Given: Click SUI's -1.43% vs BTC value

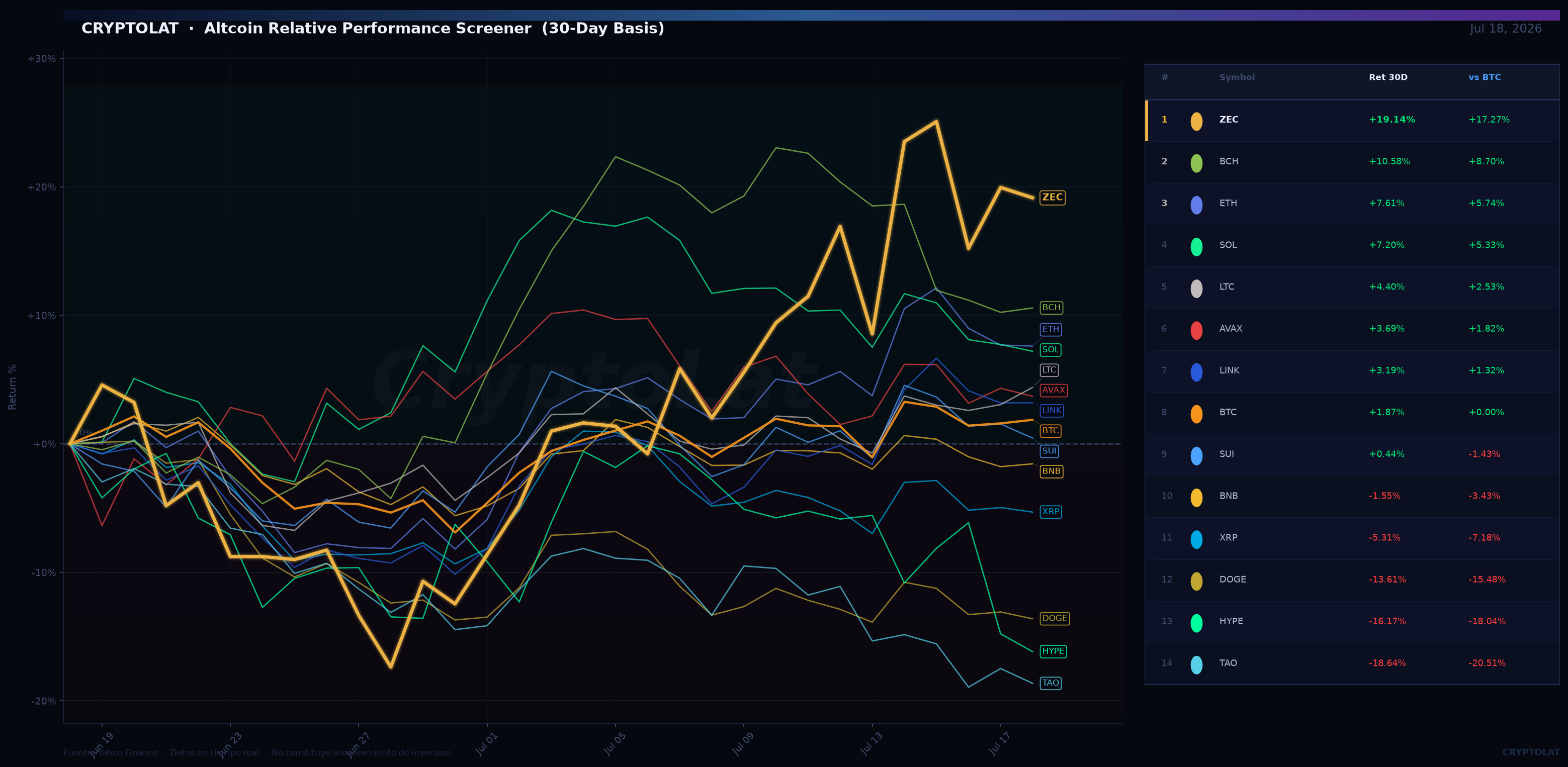Looking at the screenshot, I should [1484, 454].
